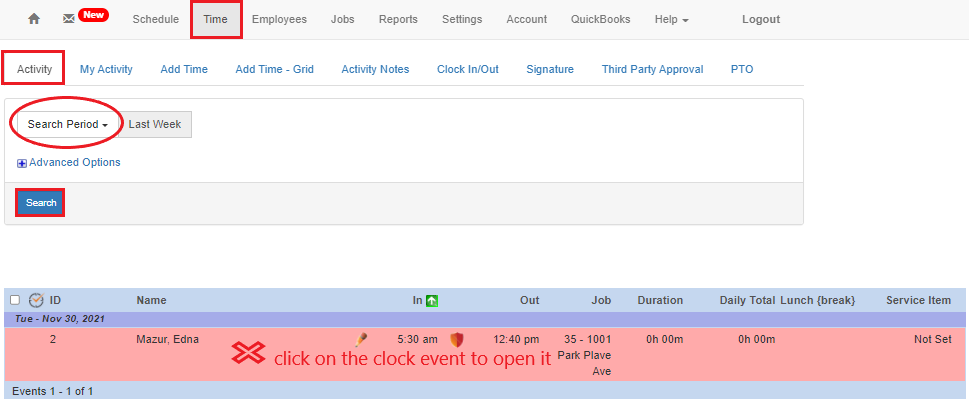Switch to the Third Party Approval tab
The image size is (969, 399).
653,69
